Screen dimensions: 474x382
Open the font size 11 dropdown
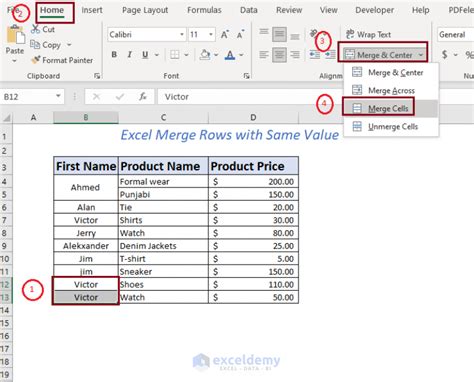tap(211, 34)
